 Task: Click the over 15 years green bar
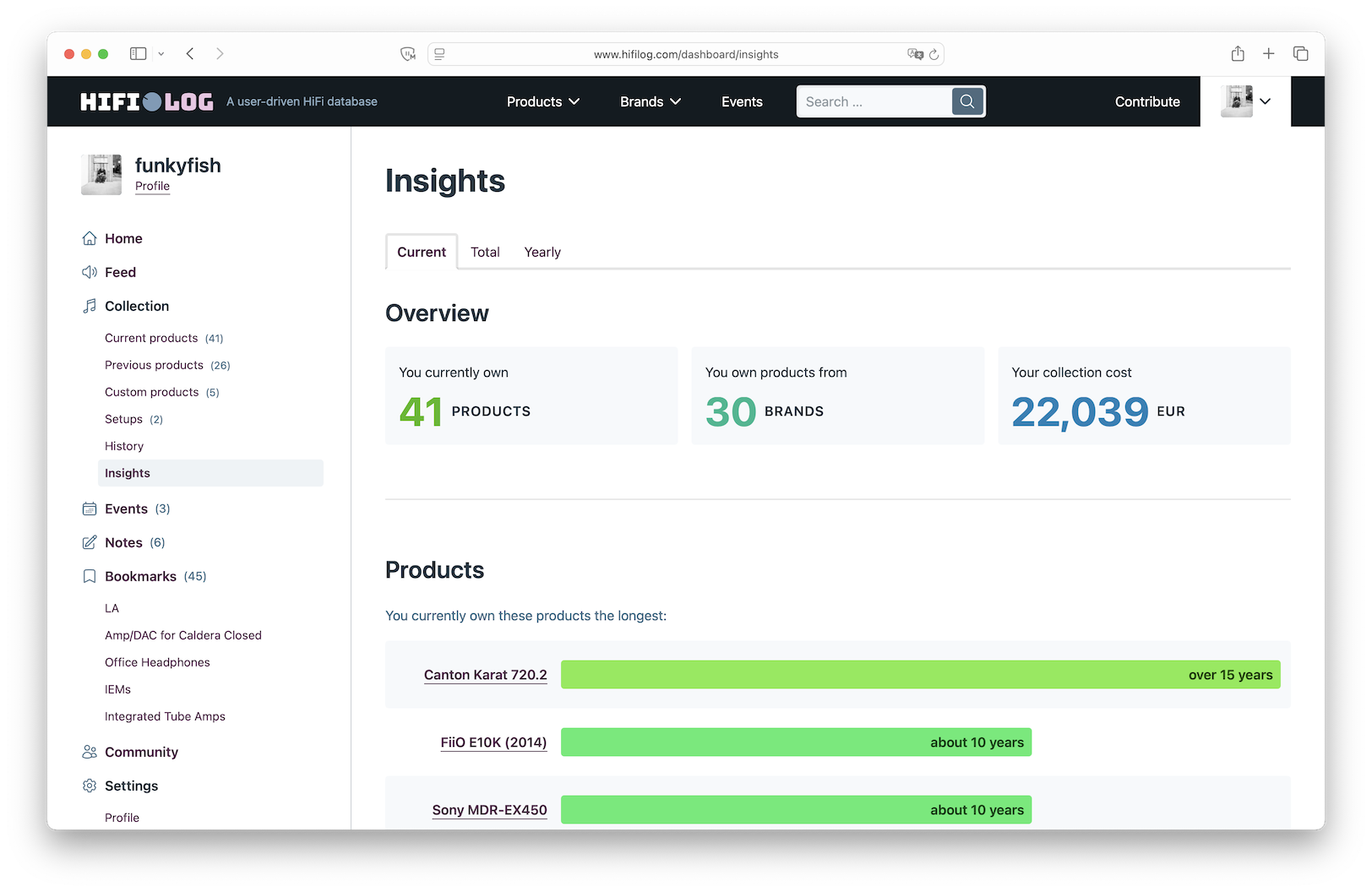click(x=921, y=675)
